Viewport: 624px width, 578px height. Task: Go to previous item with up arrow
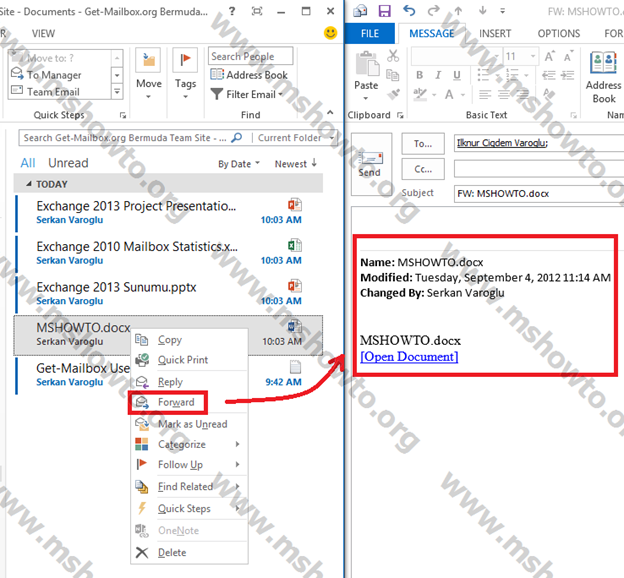(458, 11)
